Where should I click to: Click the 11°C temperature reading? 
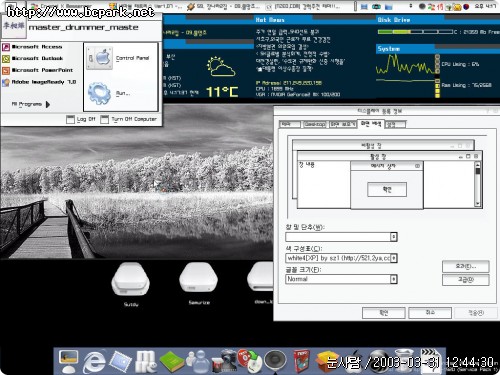[x=222, y=91]
